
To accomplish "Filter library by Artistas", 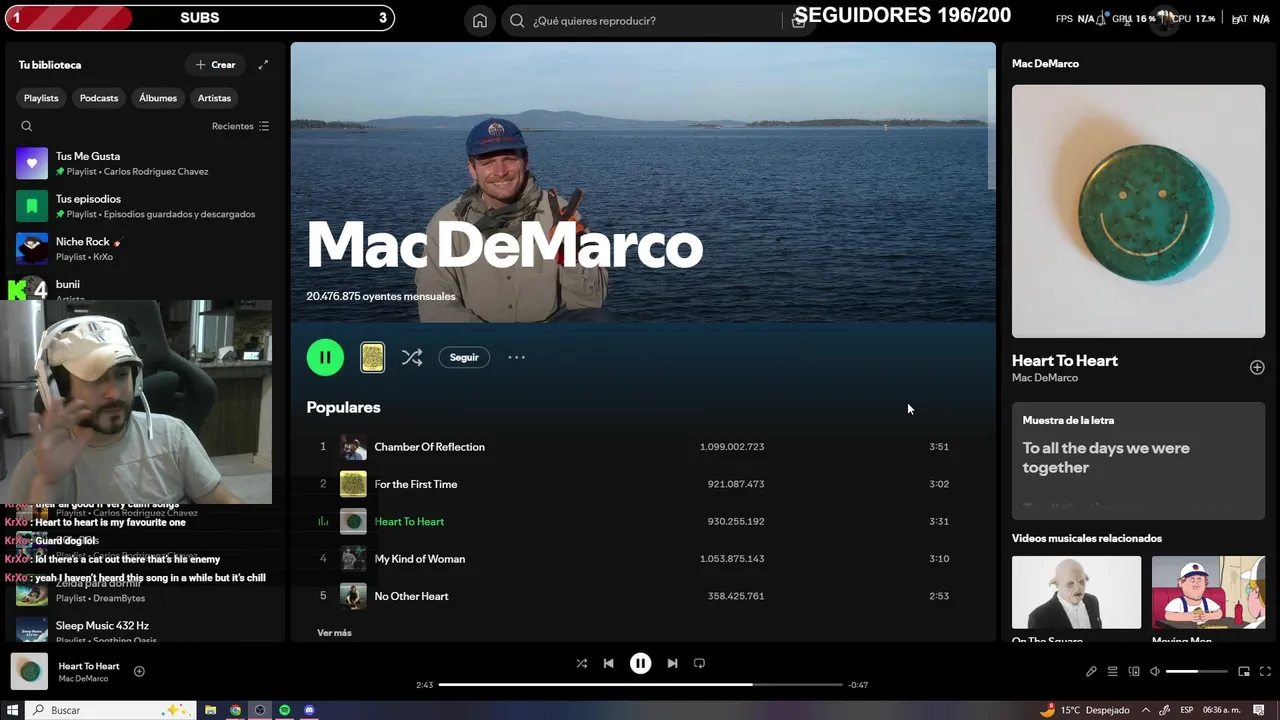I will tap(214, 98).
